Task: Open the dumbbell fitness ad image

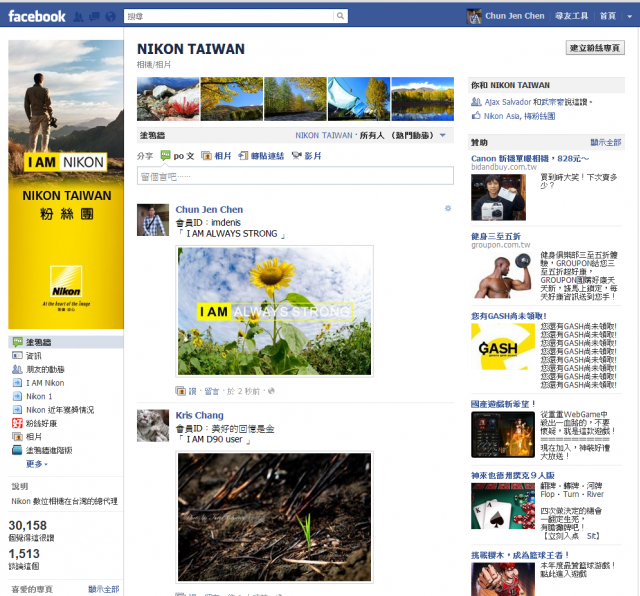Action: pyautogui.click(x=504, y=276)
